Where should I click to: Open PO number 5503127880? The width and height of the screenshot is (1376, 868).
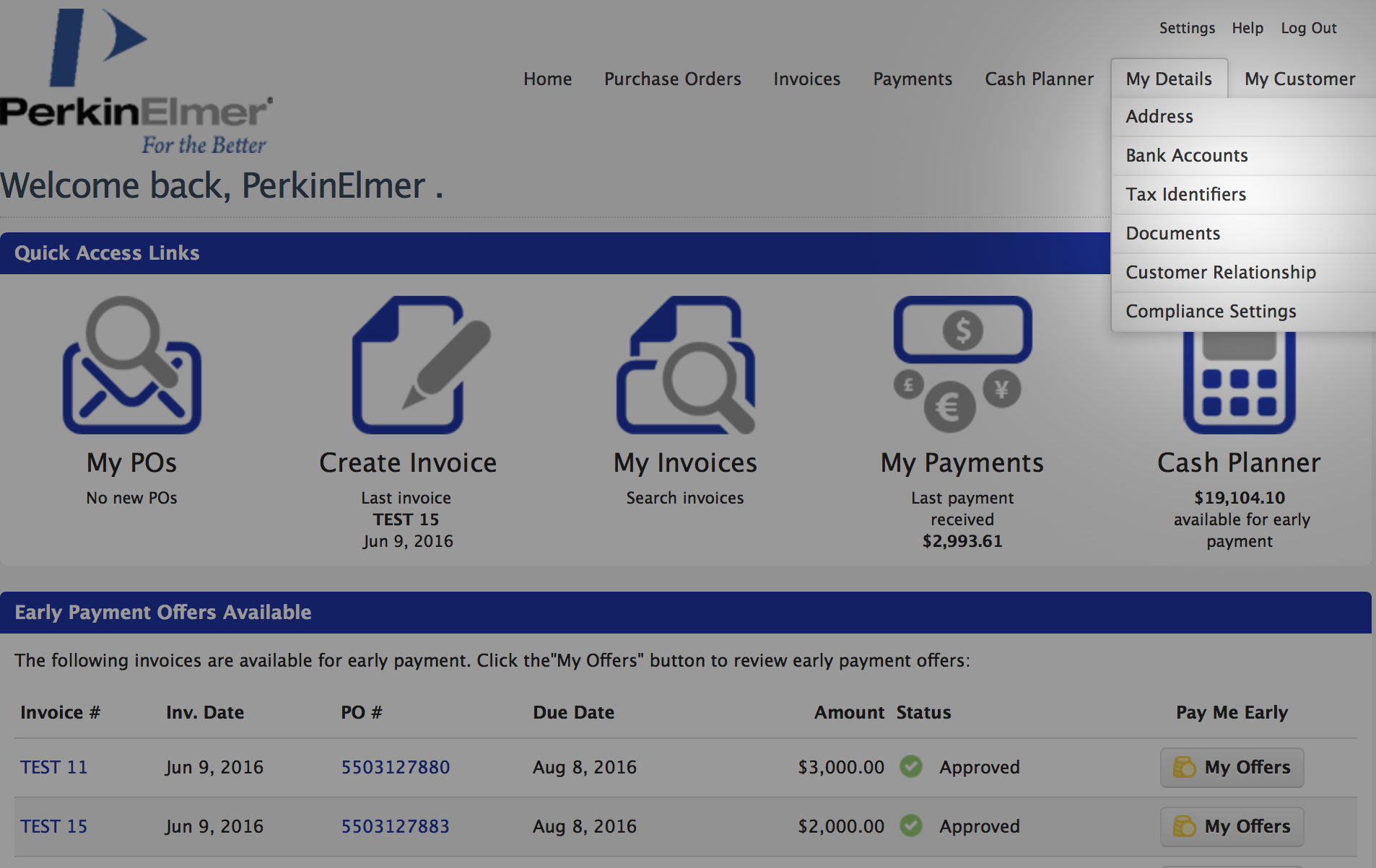click(x=396, y=767)
